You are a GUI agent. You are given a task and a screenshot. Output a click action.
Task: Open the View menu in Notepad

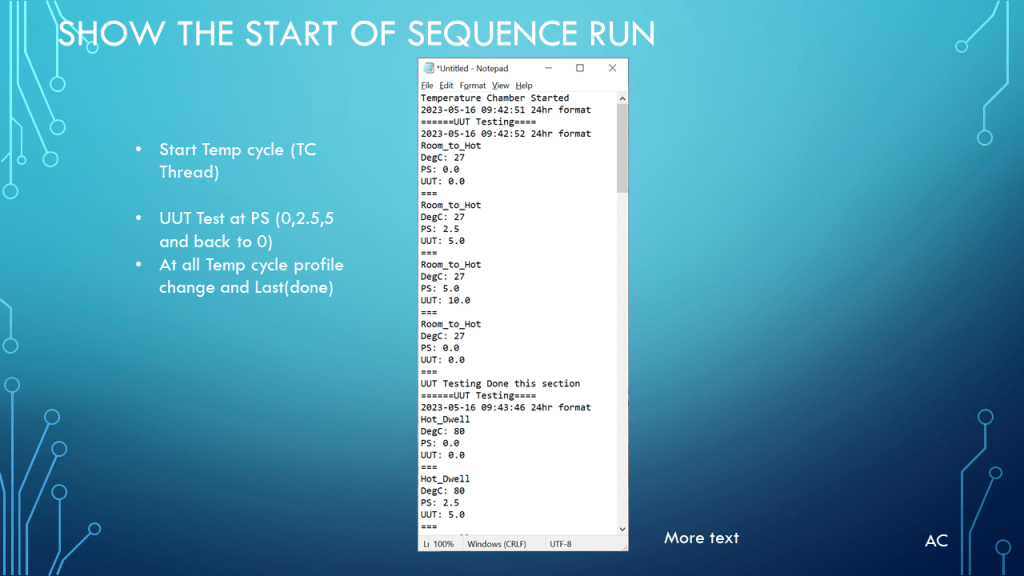pos(501,86)
